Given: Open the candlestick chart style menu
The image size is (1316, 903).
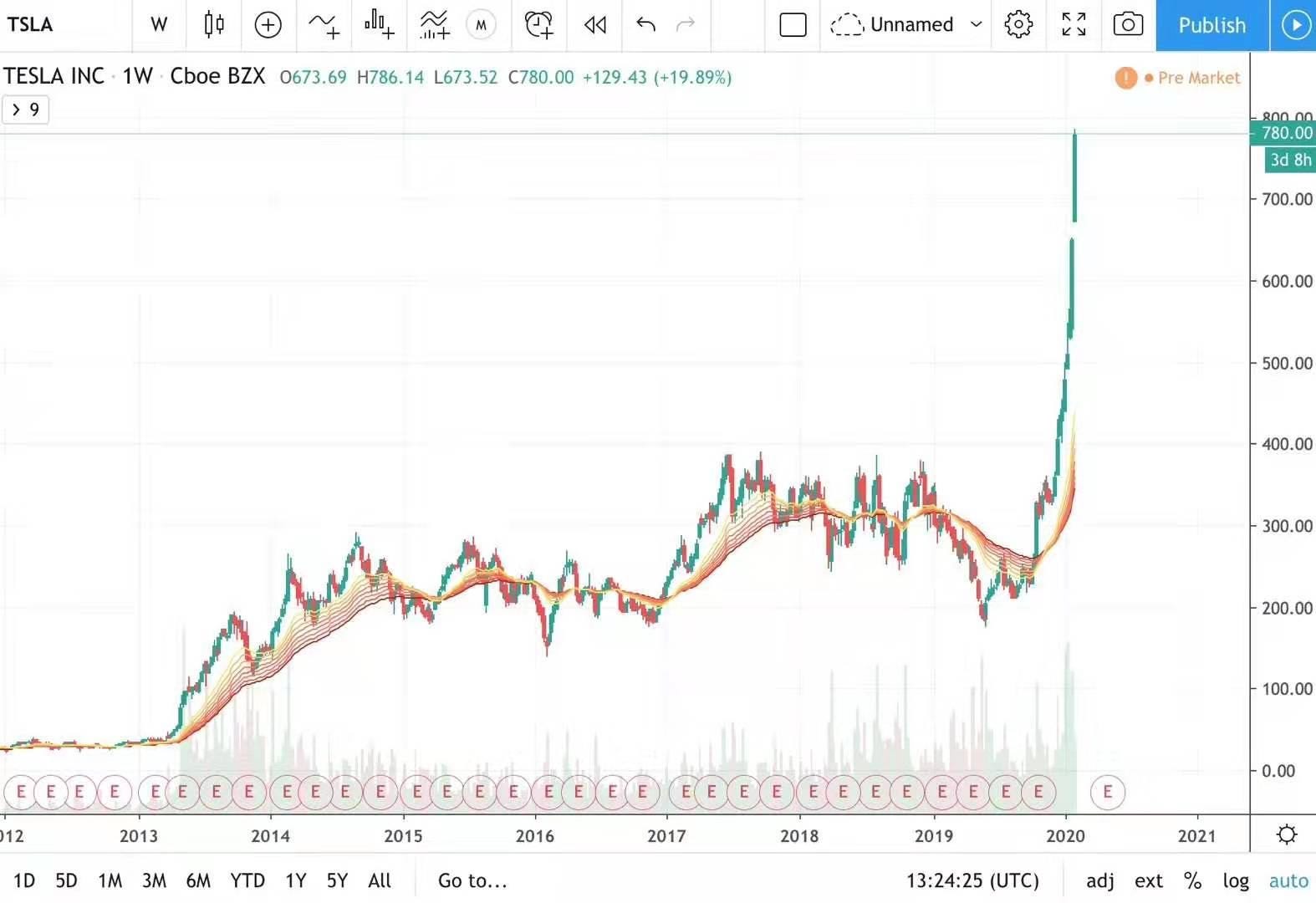Looking at the screenshot, I should (x=214, y=25).
